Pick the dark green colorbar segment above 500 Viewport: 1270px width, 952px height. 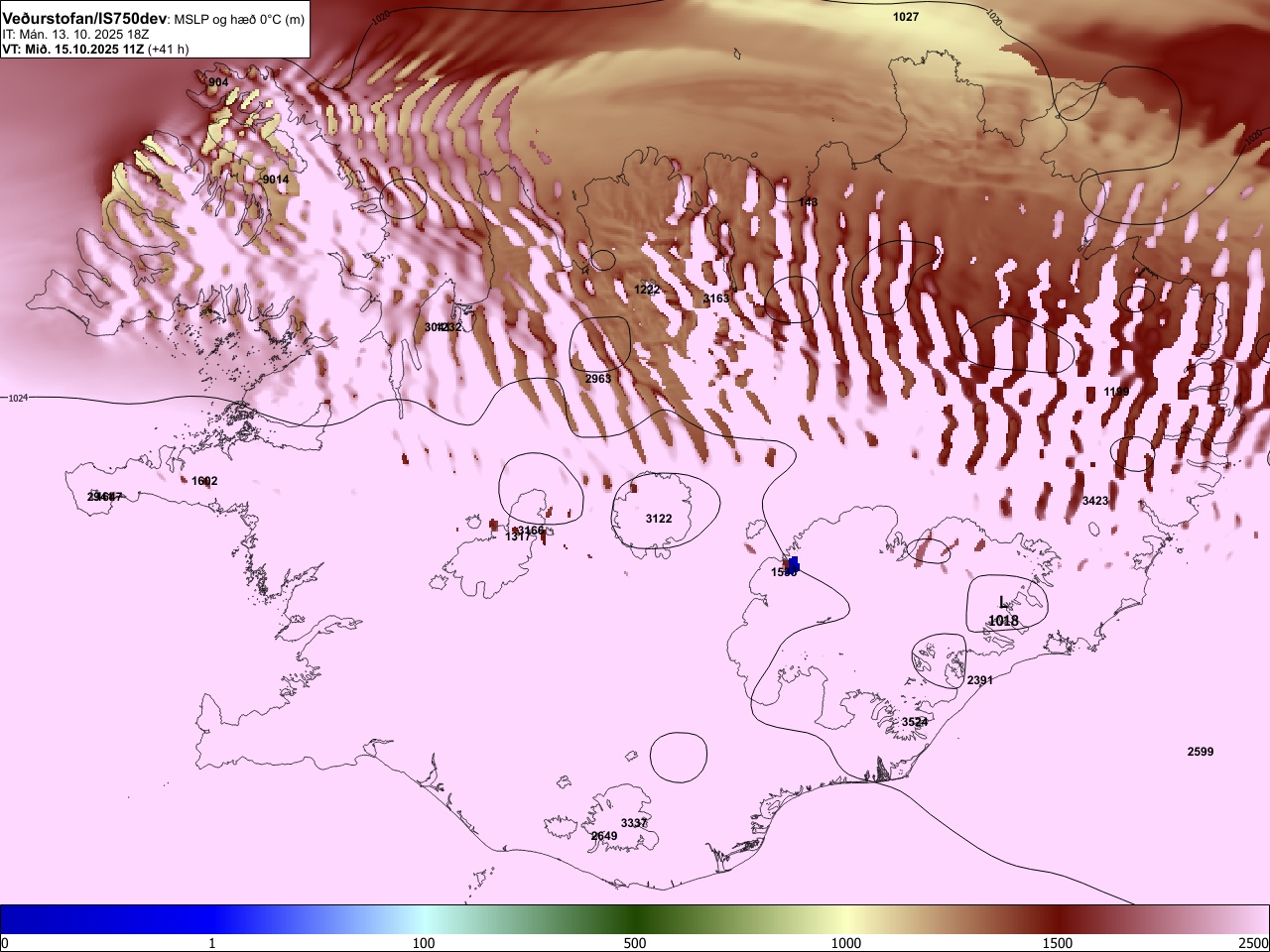coord(635,919)
